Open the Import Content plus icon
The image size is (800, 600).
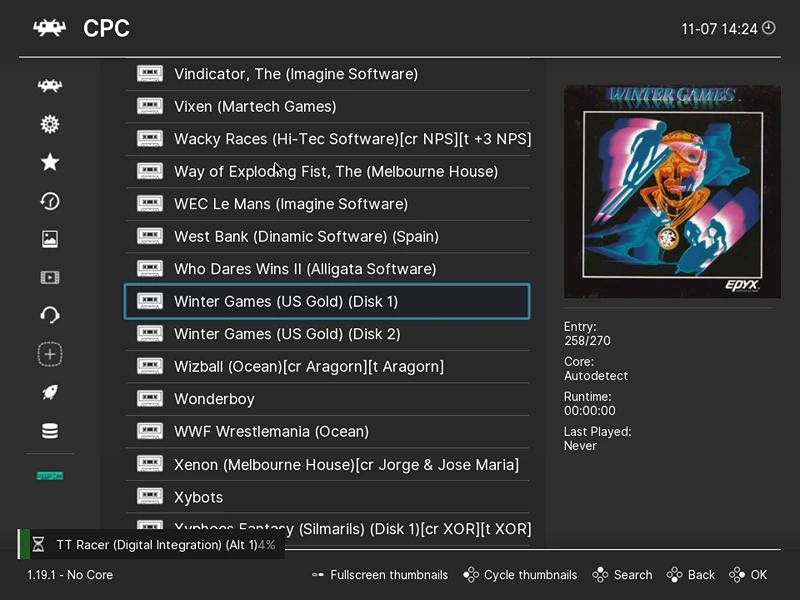coord(50,354)
